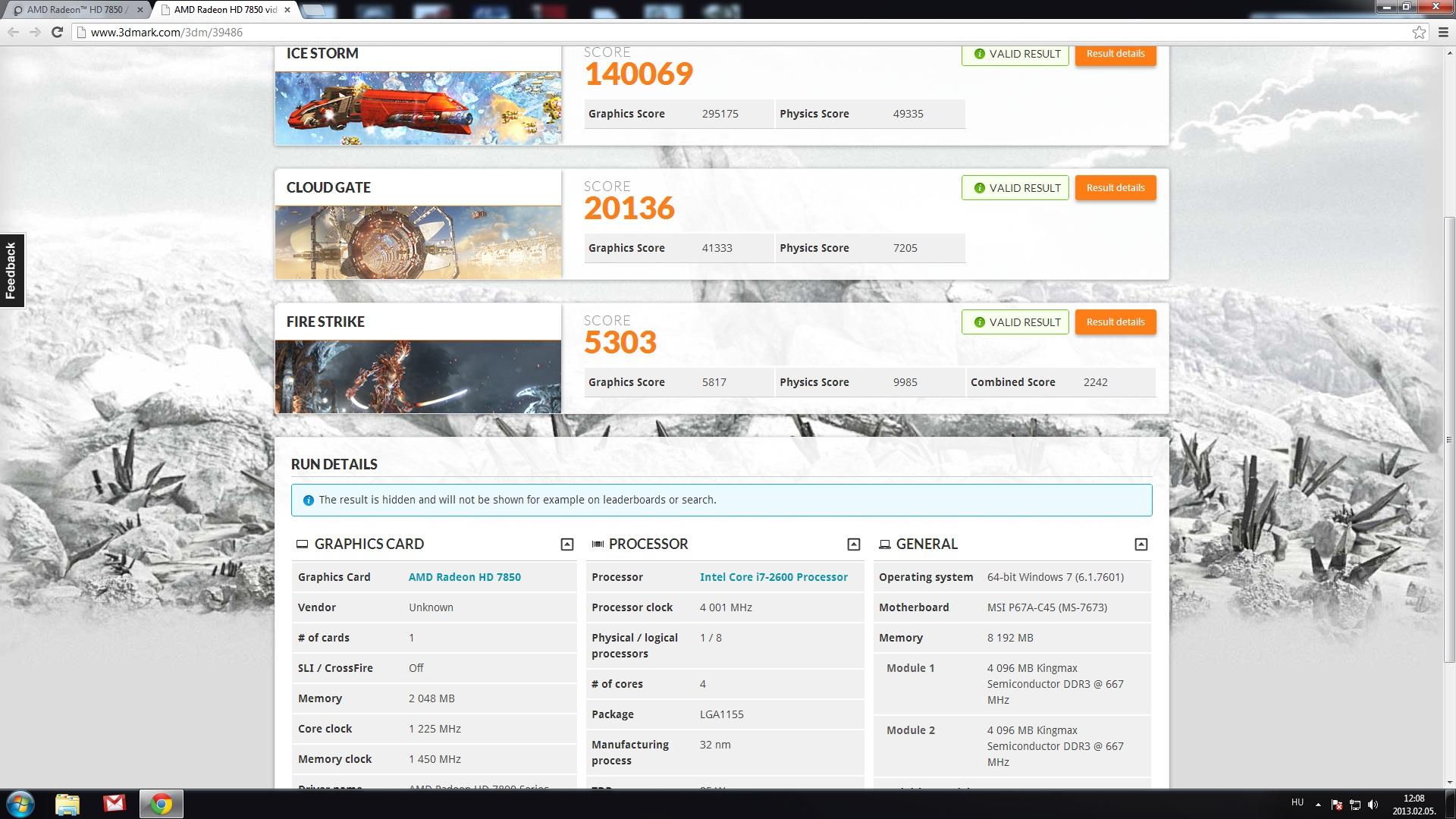Click the Fire Strike score 5303
1456x819 pixels.
tap(620, 342)
